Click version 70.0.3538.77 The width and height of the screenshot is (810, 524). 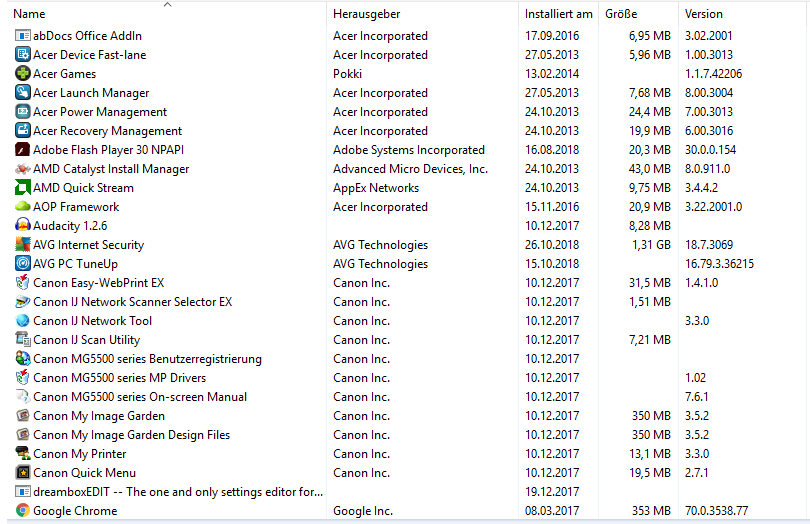pyautogui.click(x=716, y=511)
